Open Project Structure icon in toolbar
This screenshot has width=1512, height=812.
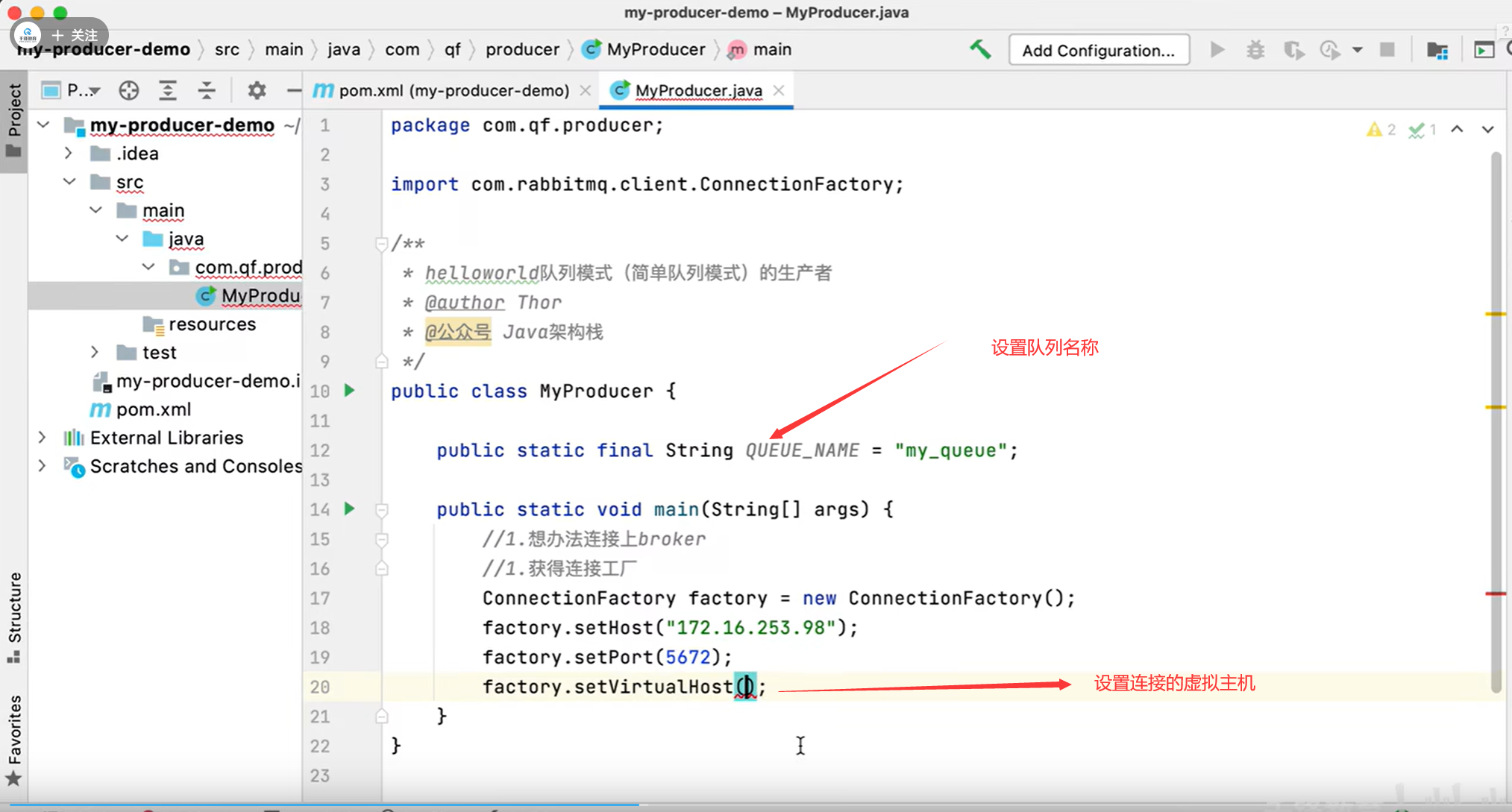point(1437,50)
